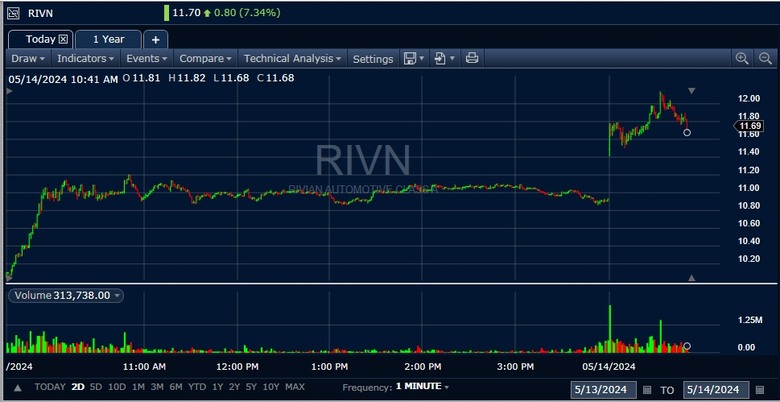
Task: Switch to the 1 Year tab
Action: pos(108,39)
